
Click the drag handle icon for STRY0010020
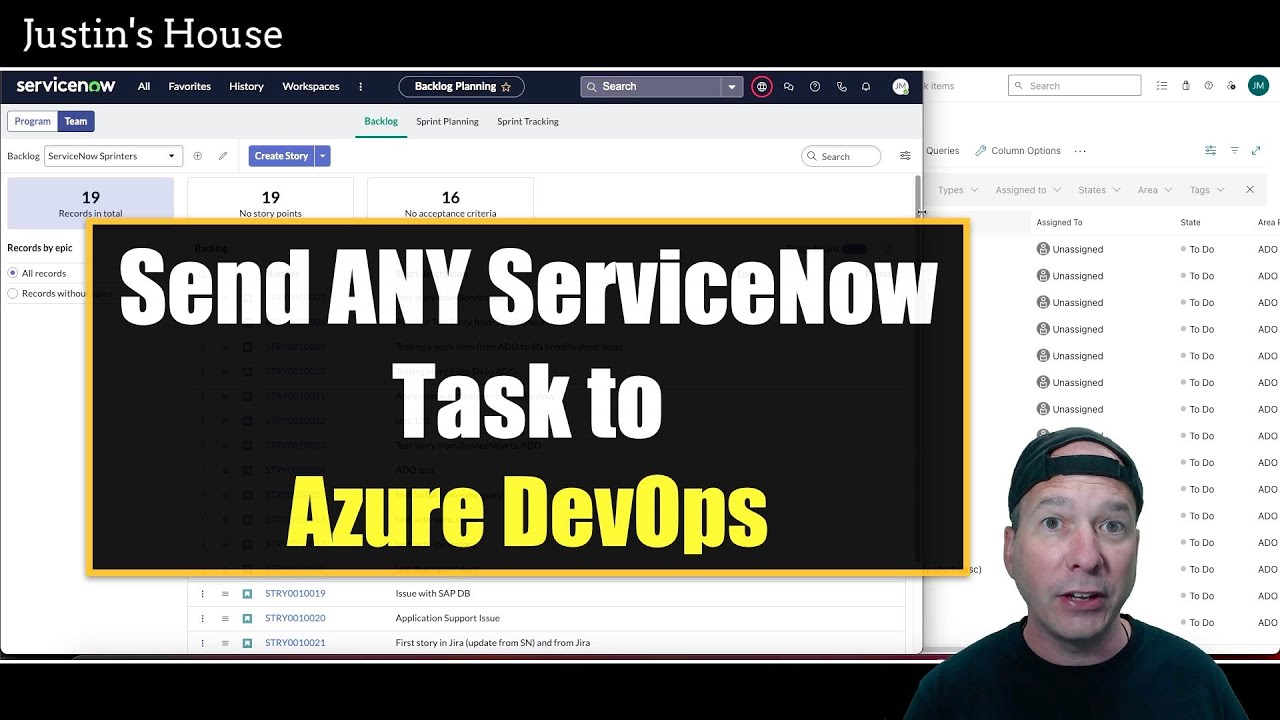pos(225,618)
